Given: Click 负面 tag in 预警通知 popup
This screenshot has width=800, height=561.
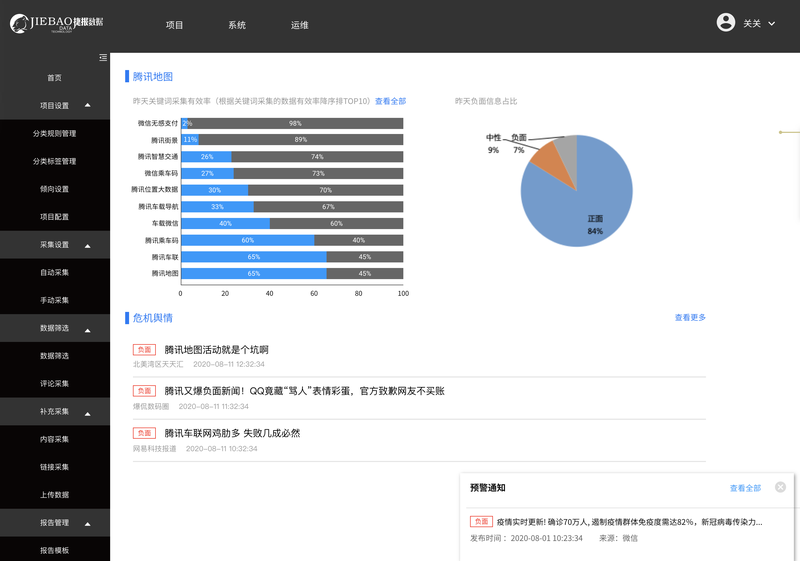Looking at the screenshot, I should 481,521.
